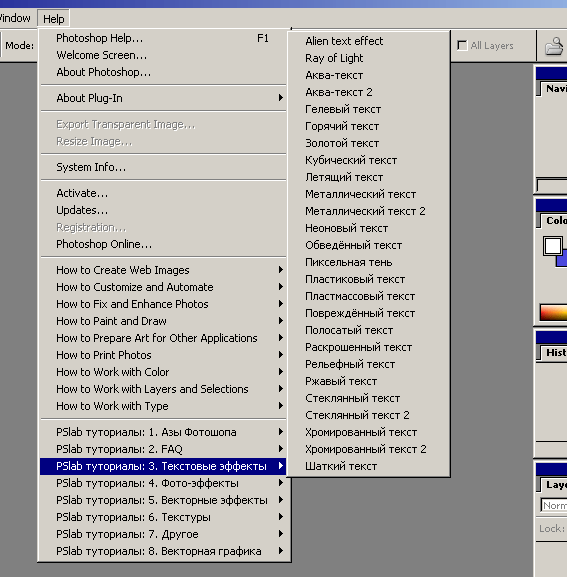
Task: Choose Alien text effect tutorial
Action: click(369, 41)
